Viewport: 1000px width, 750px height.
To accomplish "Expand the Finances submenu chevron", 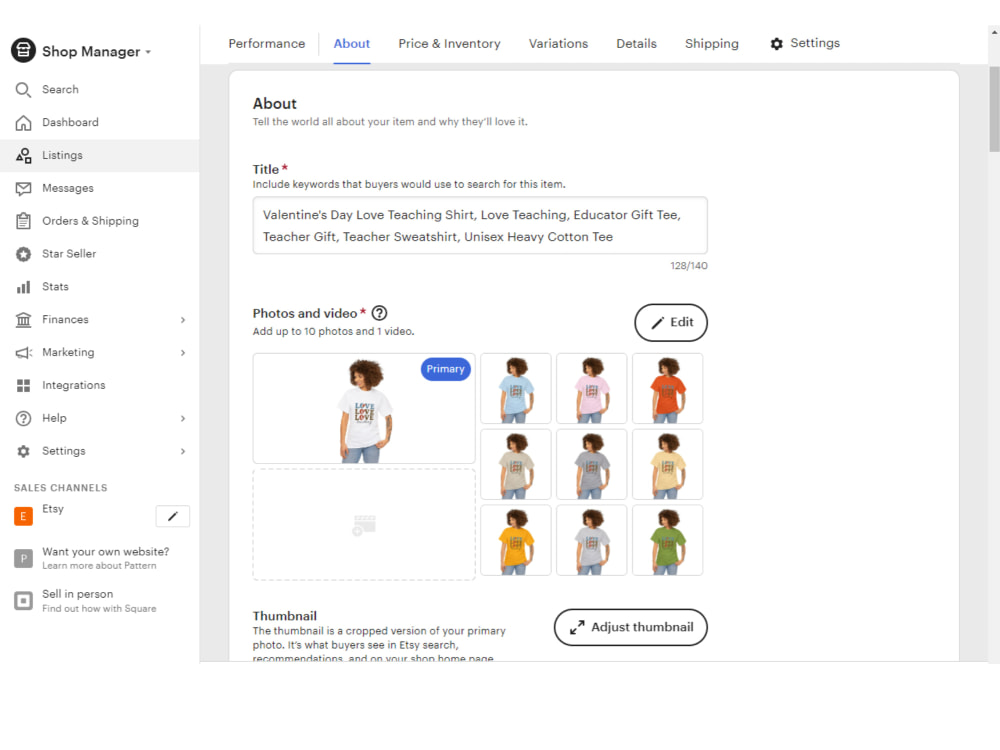I will (183, 320).
